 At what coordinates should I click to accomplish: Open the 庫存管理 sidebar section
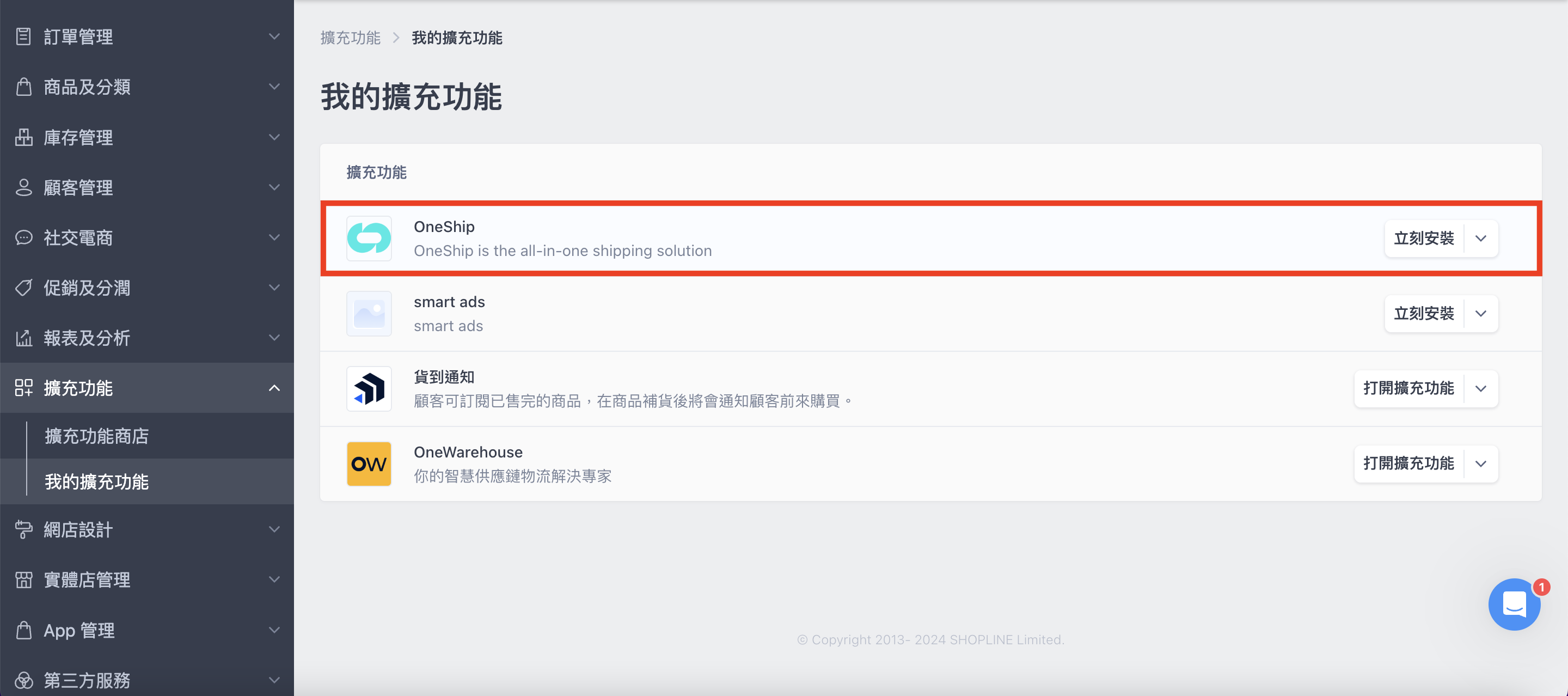click(146, 137)
